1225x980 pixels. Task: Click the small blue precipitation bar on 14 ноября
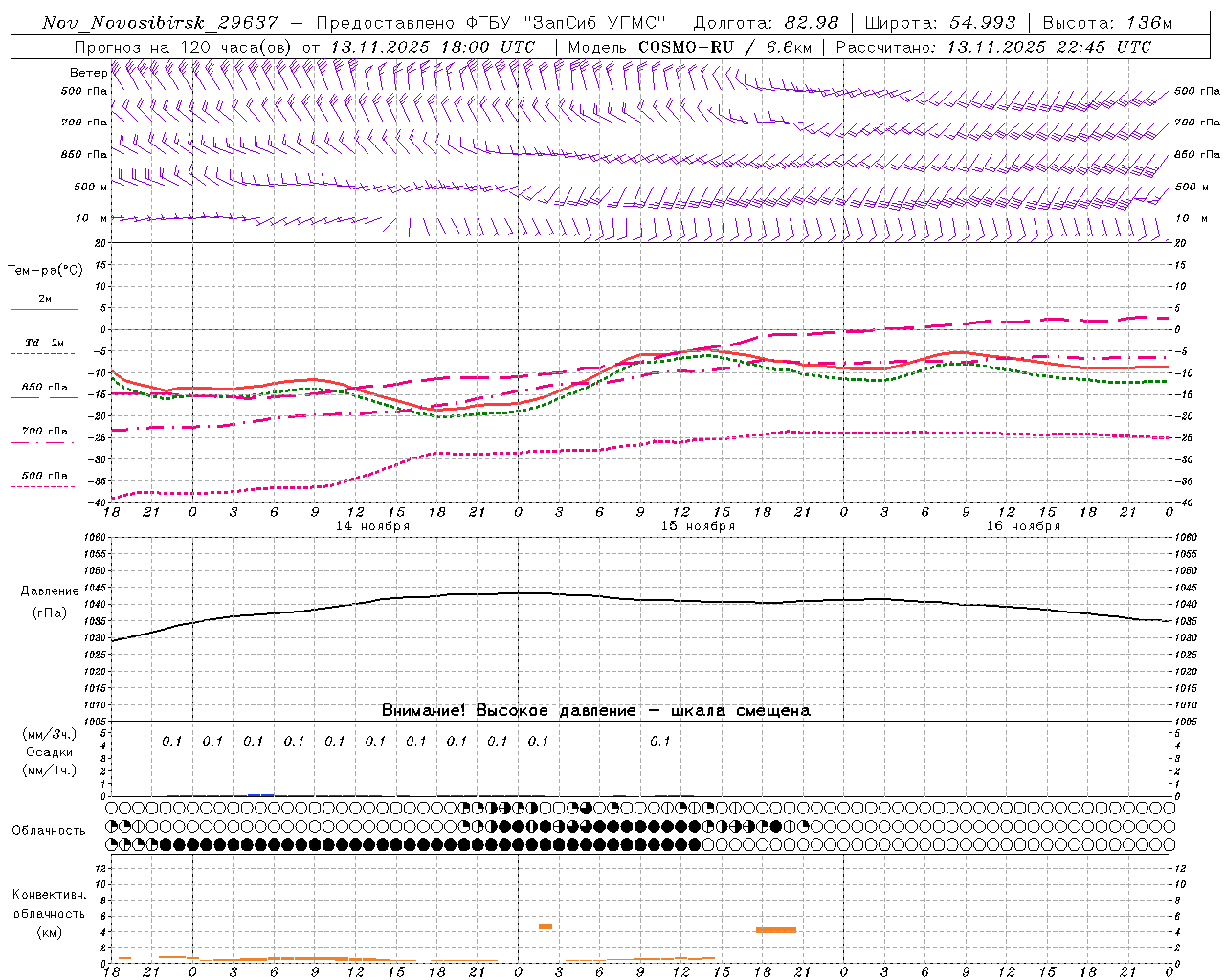pyautogui.click(x=260, y=794)
